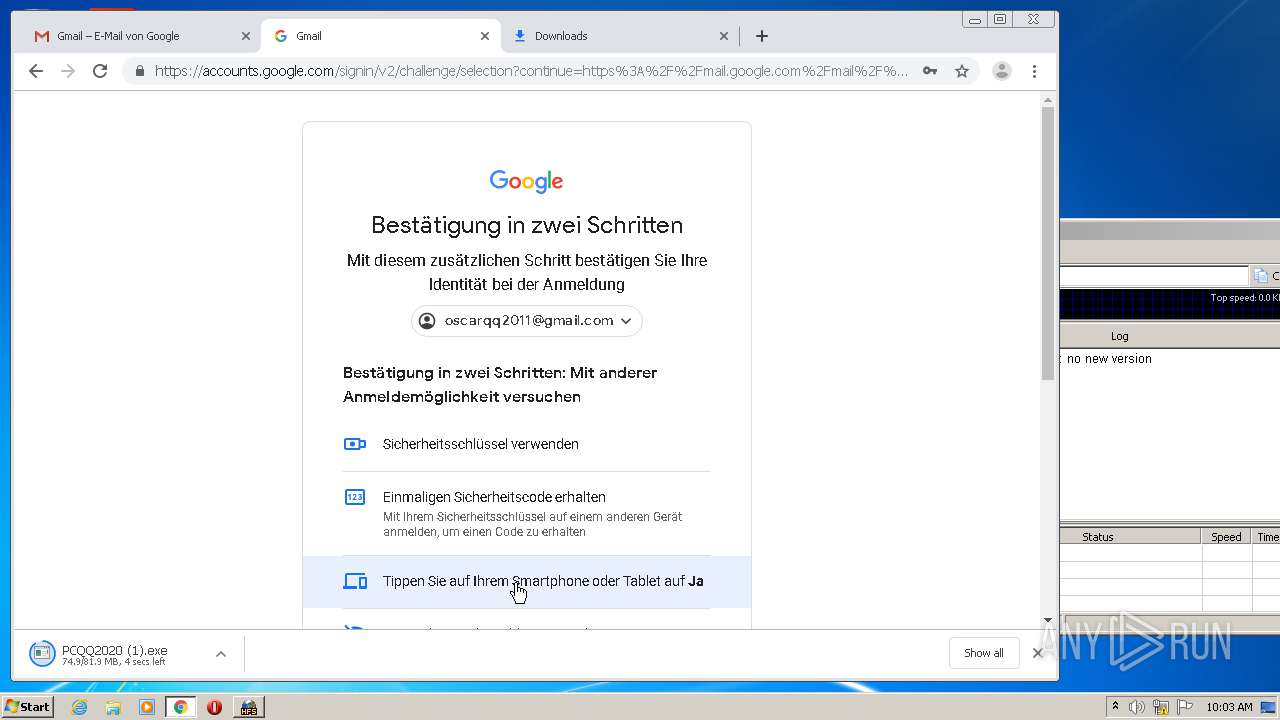Close the Downloads tab
1280x720 pixels.
724,36
